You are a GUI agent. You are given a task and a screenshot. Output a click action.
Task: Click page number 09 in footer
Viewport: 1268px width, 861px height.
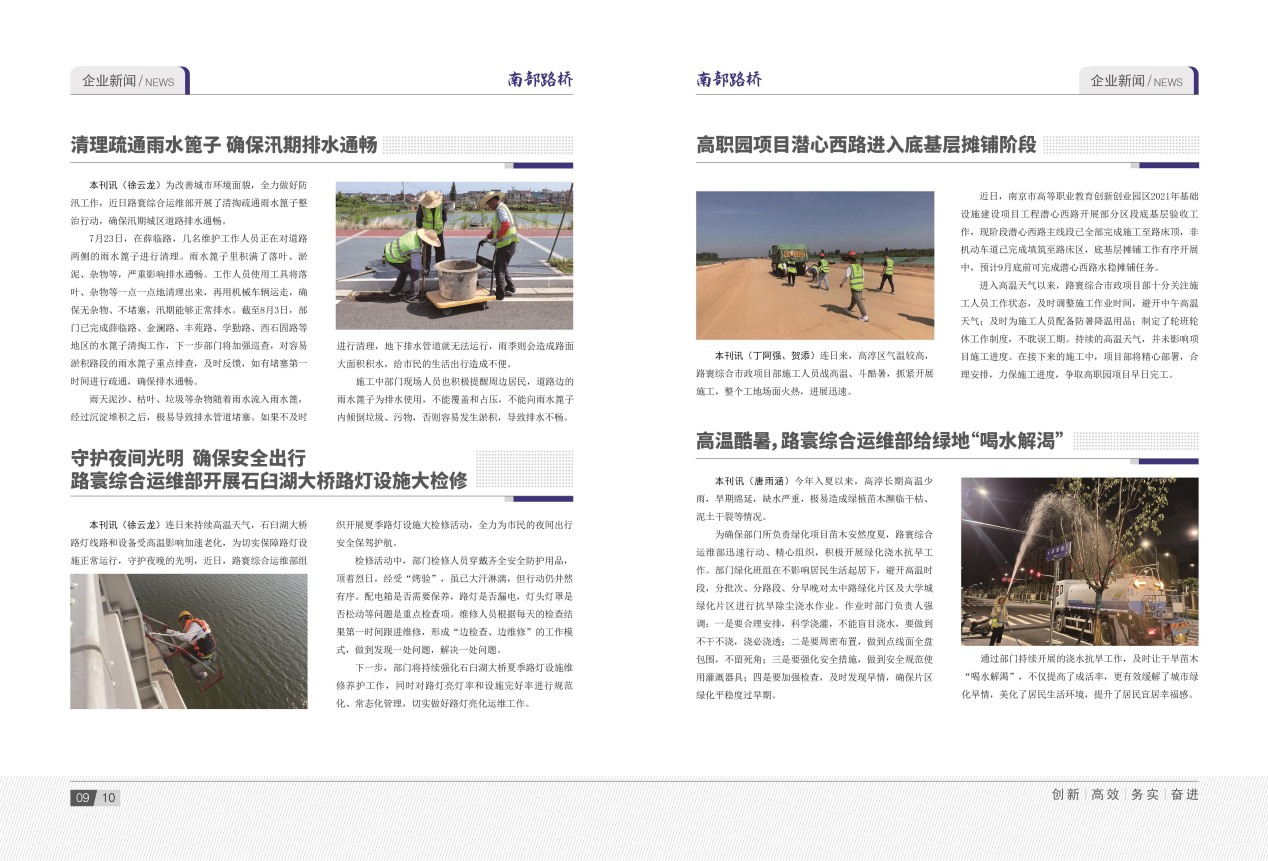[x=82, y=798]
